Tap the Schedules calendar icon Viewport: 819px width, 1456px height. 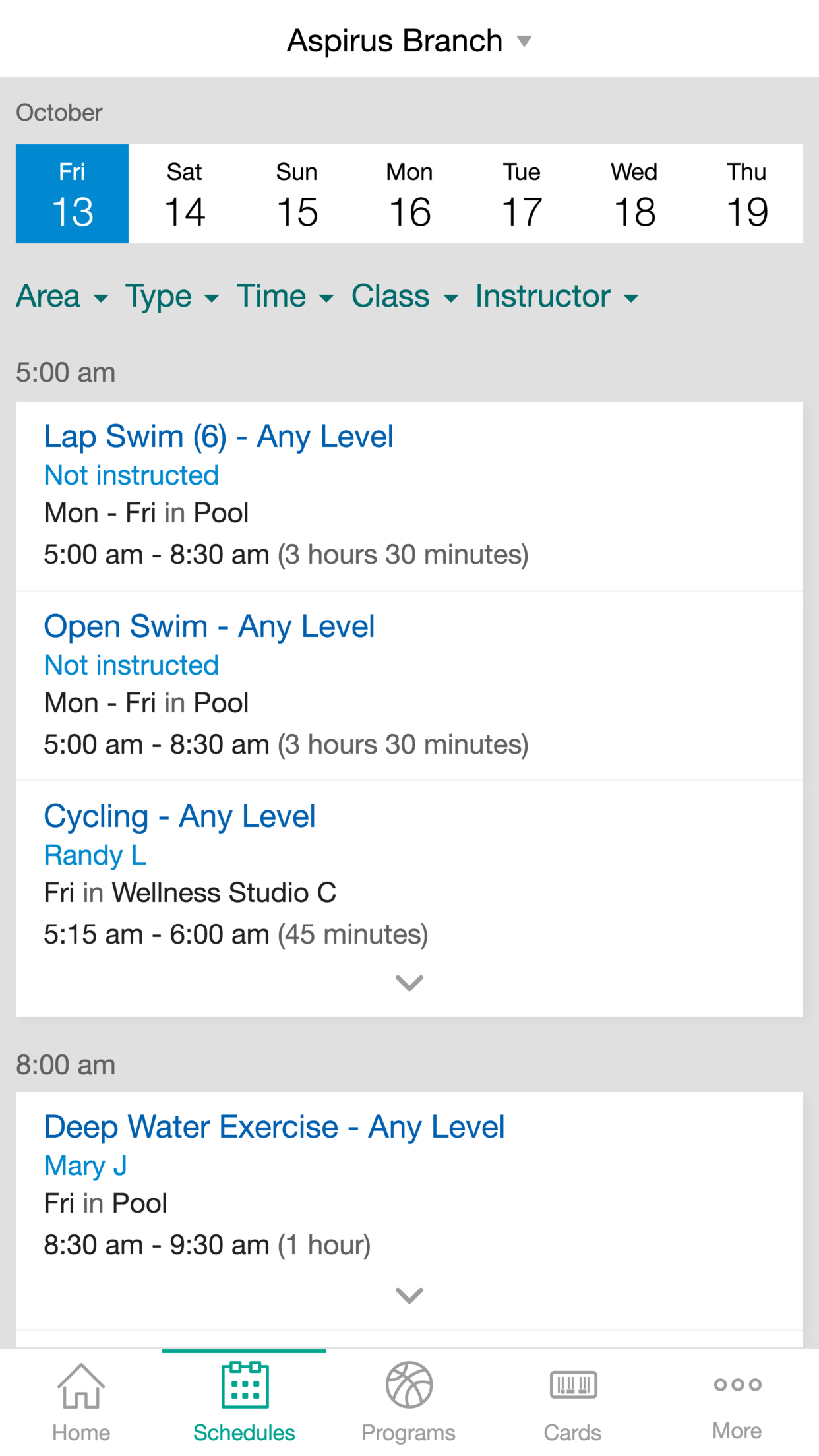click(x=245, y=1385)
